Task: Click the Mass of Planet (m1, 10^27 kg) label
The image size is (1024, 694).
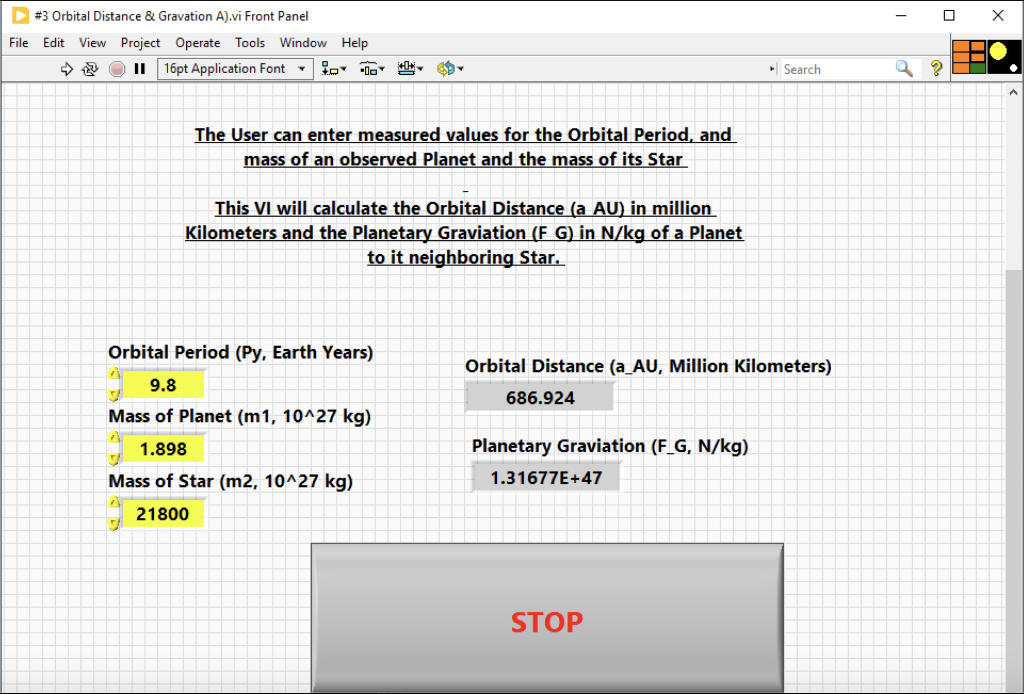Action: coord(240,417)
